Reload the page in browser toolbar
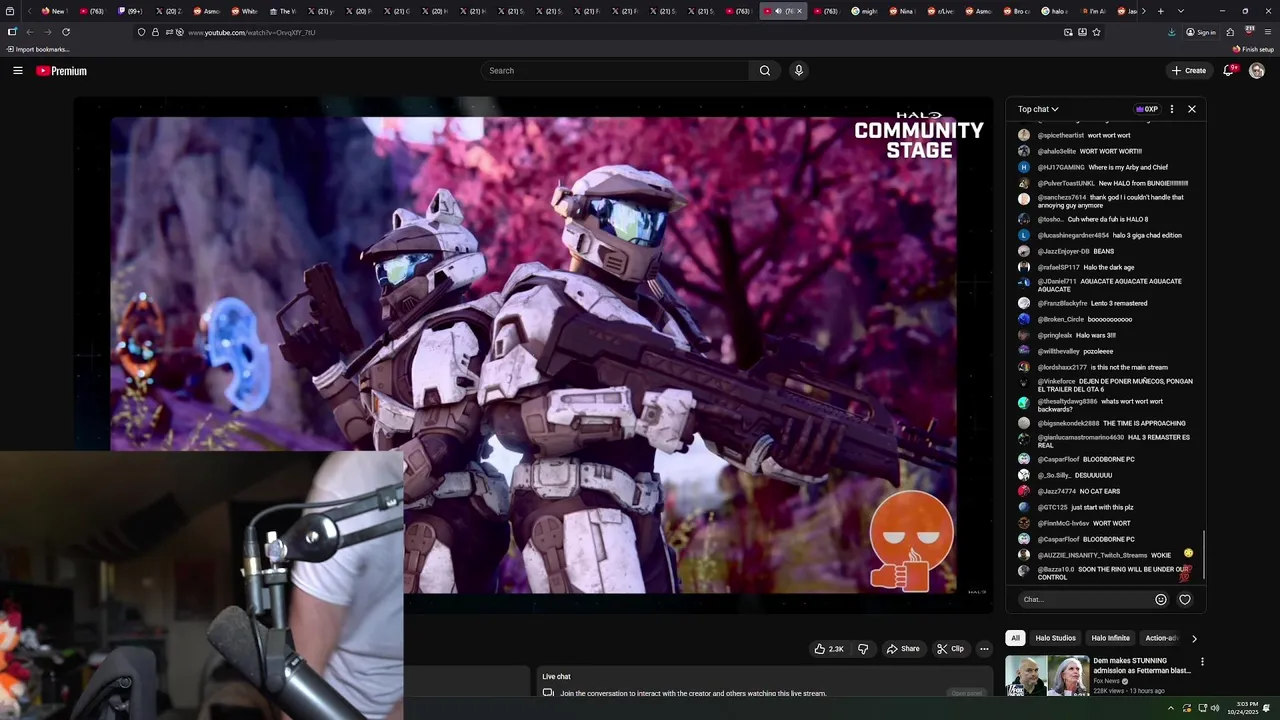 coord(66,32)
